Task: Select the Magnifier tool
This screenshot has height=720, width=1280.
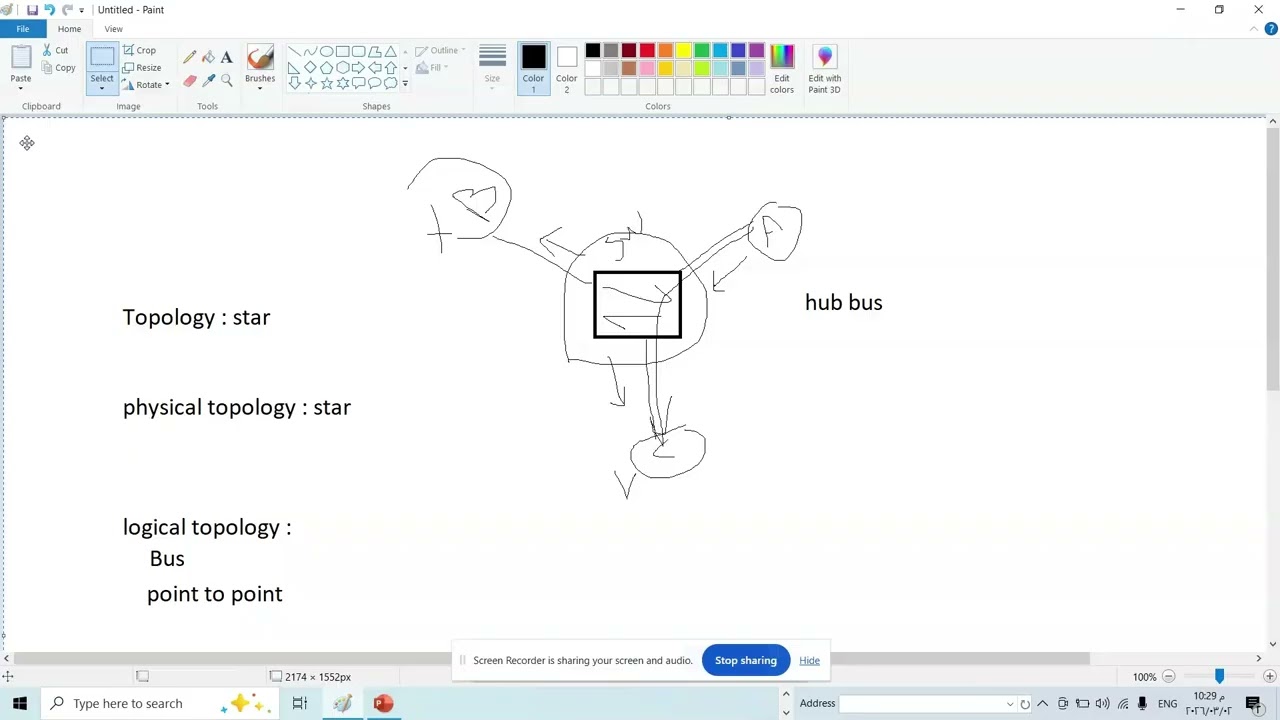Action: click(x=226, y=80)
